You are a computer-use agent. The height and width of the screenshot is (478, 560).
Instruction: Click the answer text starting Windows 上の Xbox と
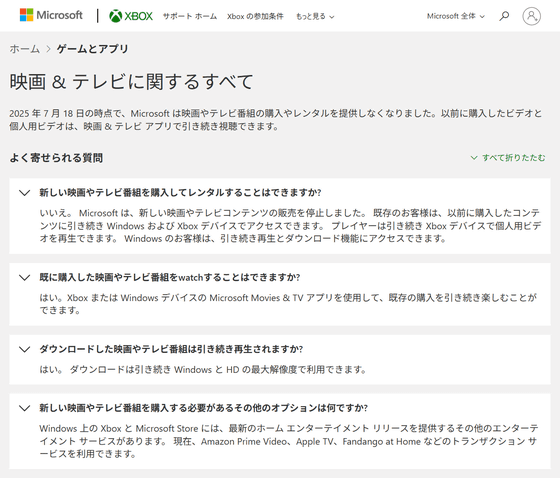tap(289, 441)
